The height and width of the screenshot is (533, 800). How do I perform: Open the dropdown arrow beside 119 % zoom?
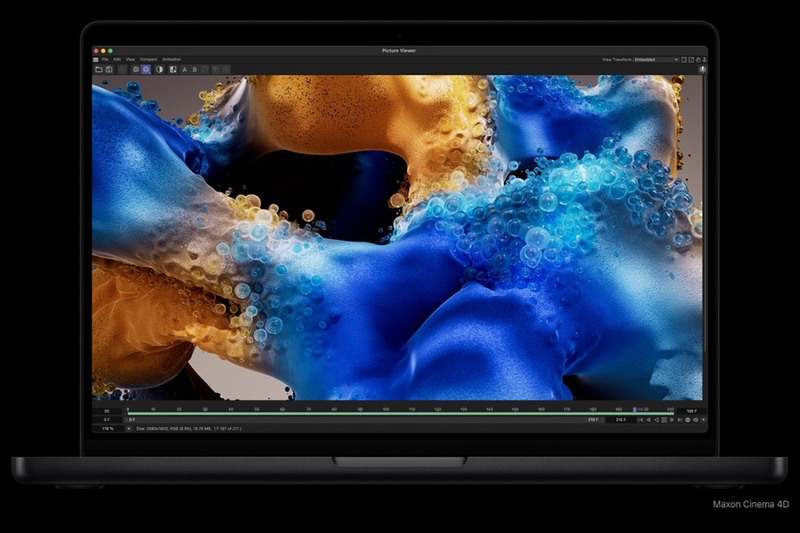pos(129,428)
